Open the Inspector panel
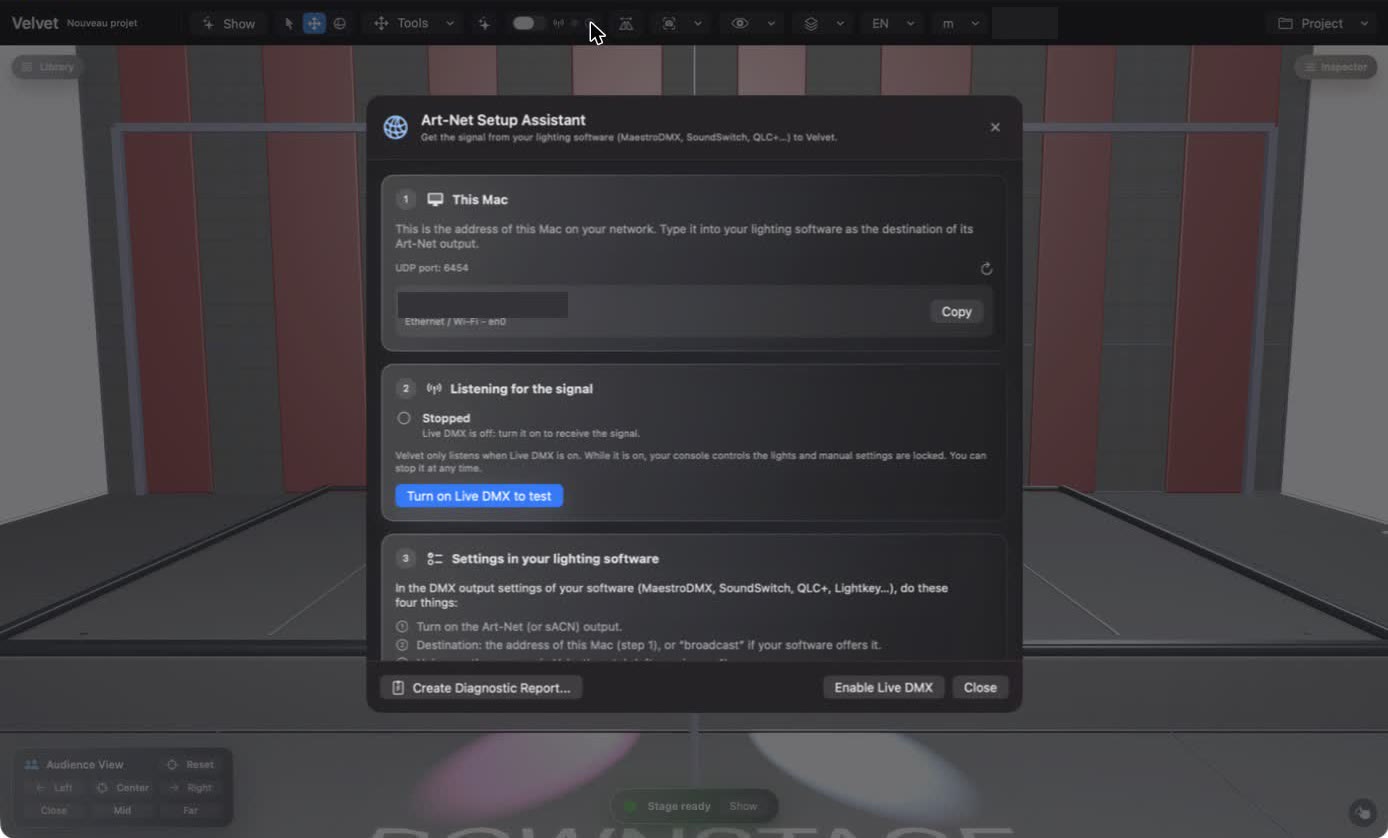Image resolution: width=1388 pixels, height=838 pixels. point(1335,67)
